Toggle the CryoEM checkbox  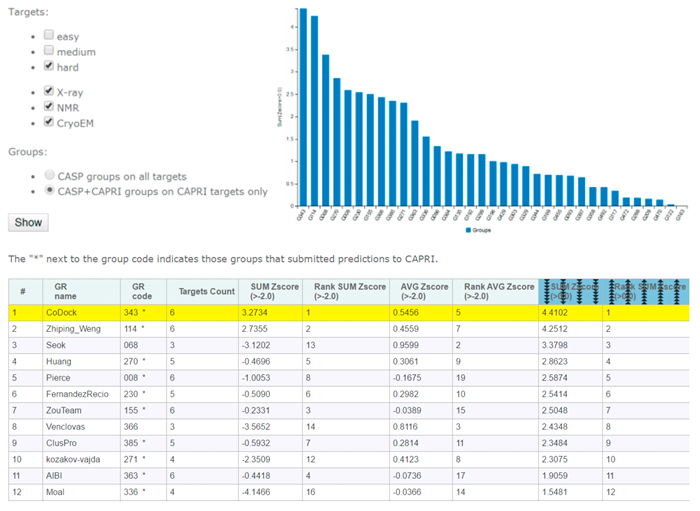tap(49, 123)
